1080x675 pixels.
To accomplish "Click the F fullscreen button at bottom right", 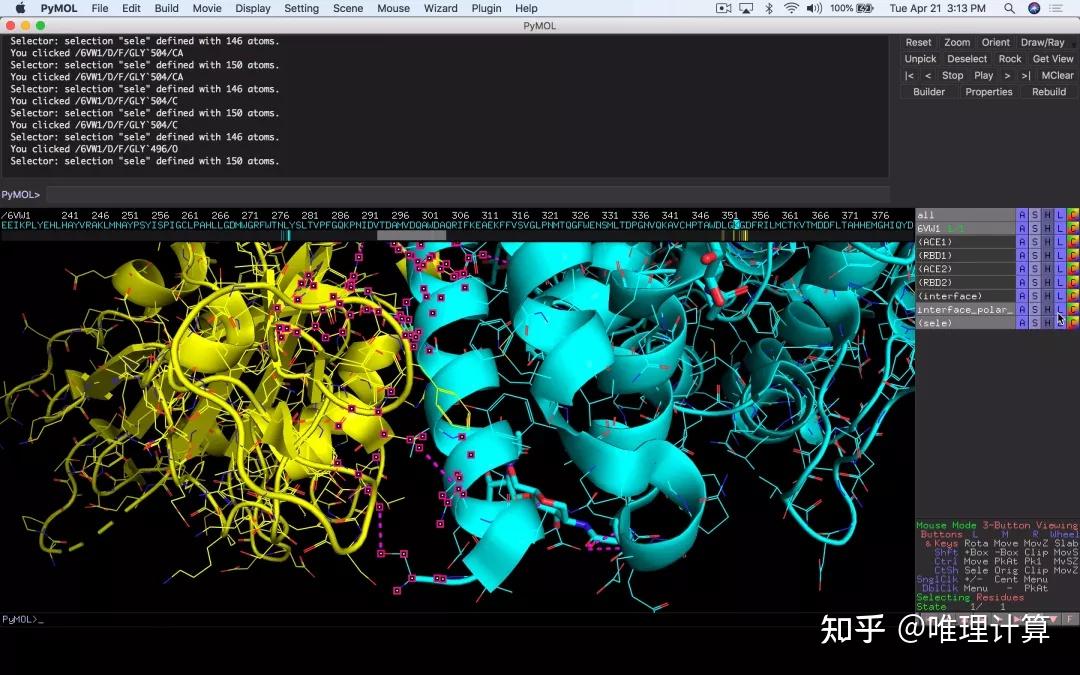I will click(x=1069, y=619).
